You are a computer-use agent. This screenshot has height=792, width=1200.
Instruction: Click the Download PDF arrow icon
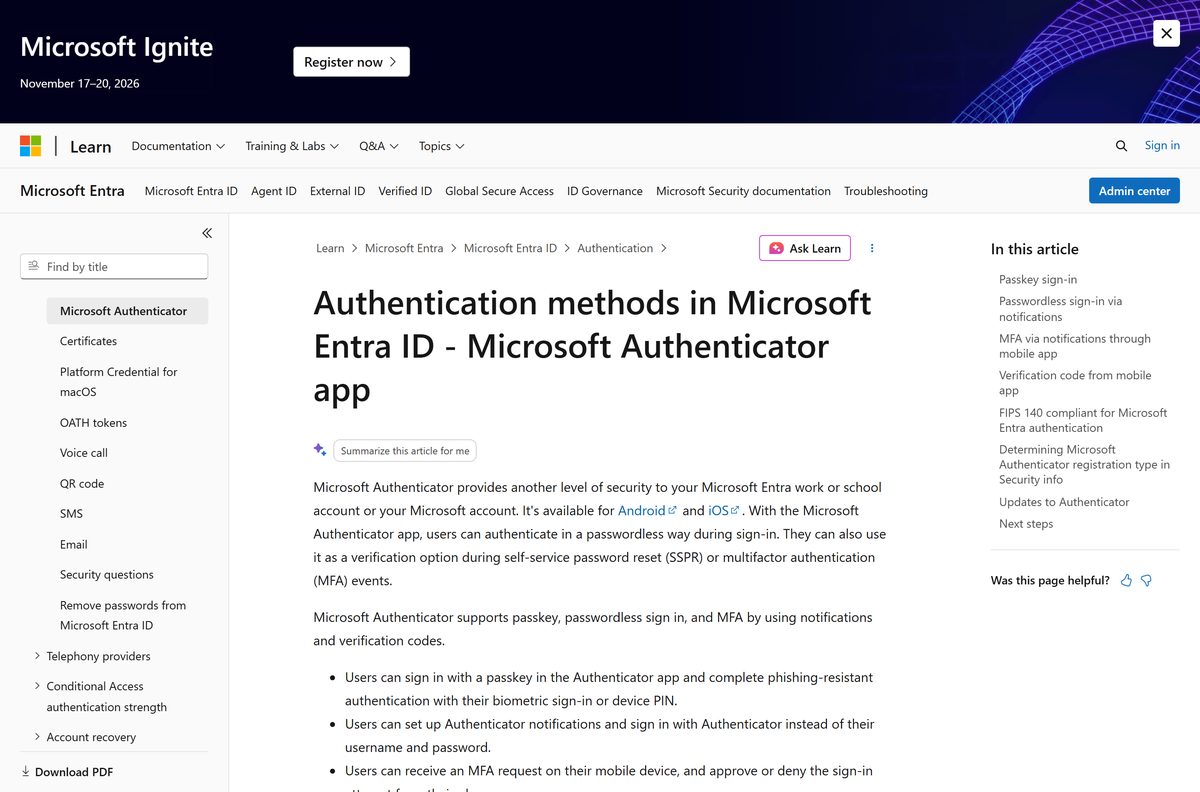(26, 772)
